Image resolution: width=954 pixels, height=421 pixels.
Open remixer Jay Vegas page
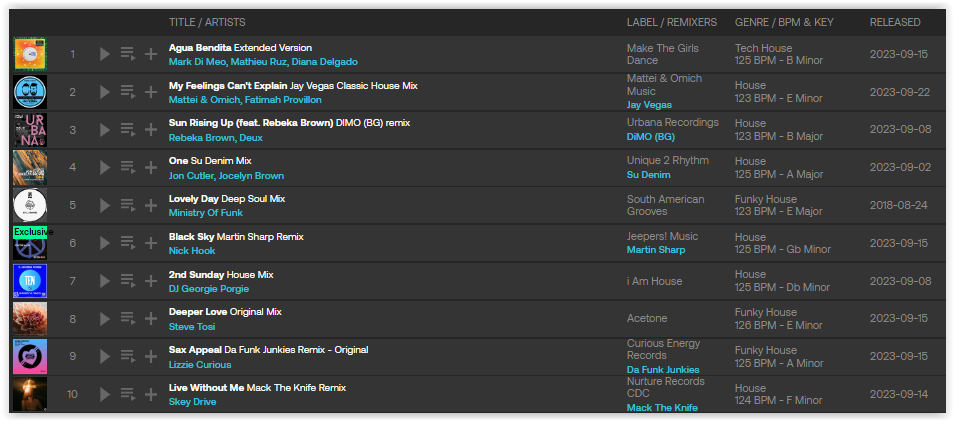point(650,104)
